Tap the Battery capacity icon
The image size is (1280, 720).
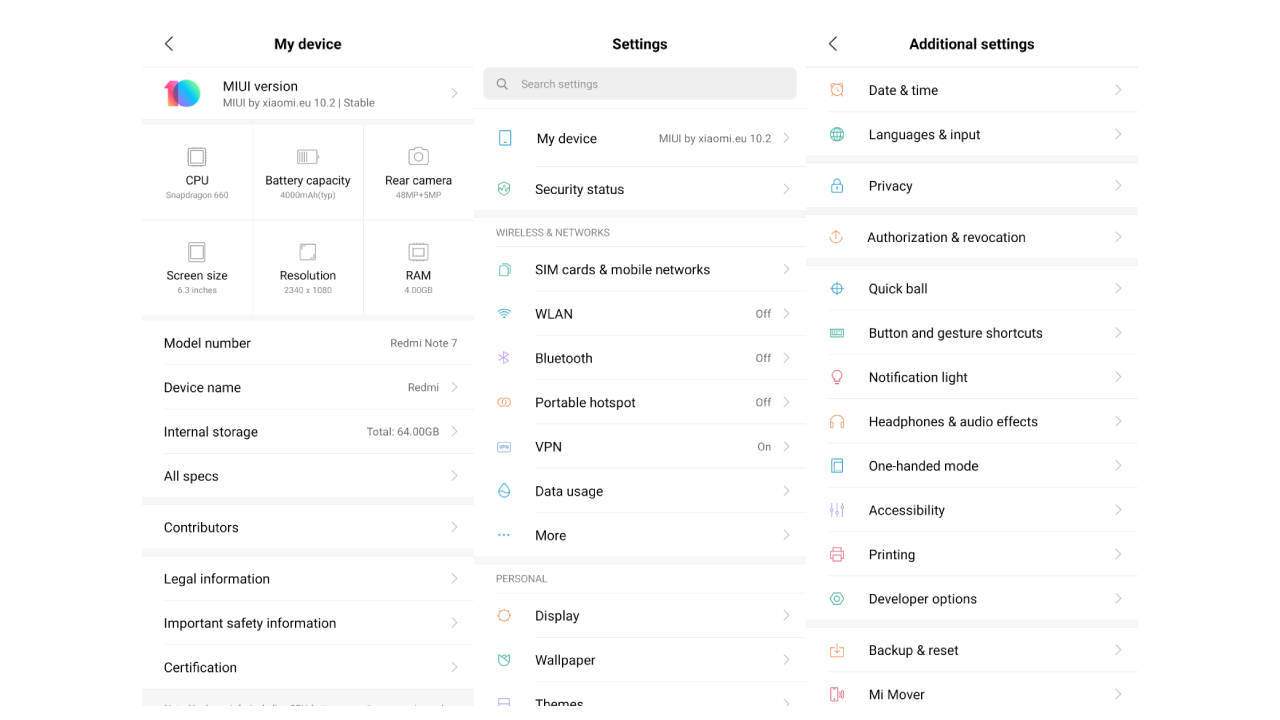click(308, 157)
